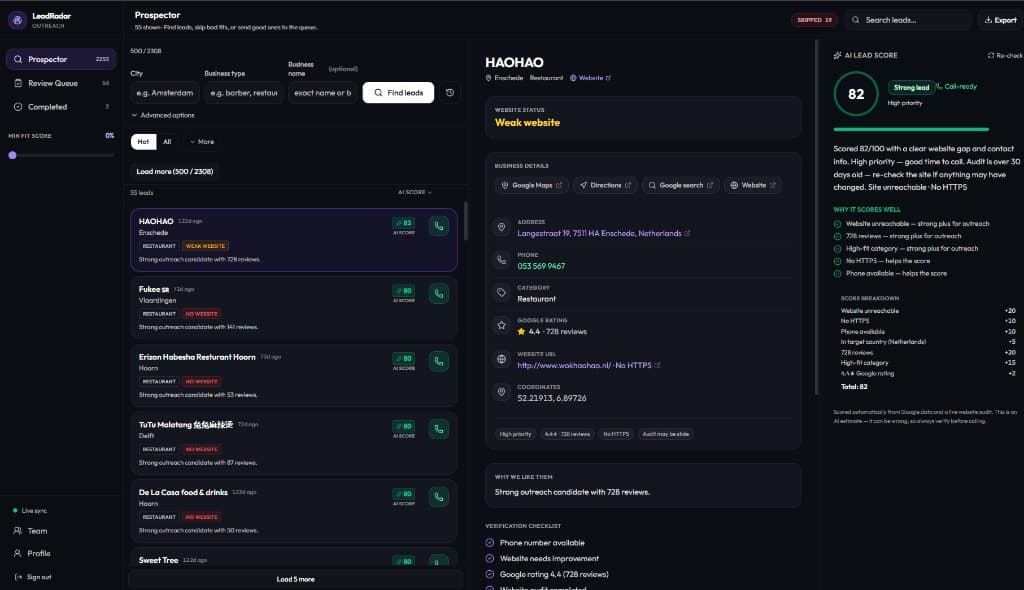Click the No HTTPS tag chip
1024x590 pixels.
[x=616, y=434]
